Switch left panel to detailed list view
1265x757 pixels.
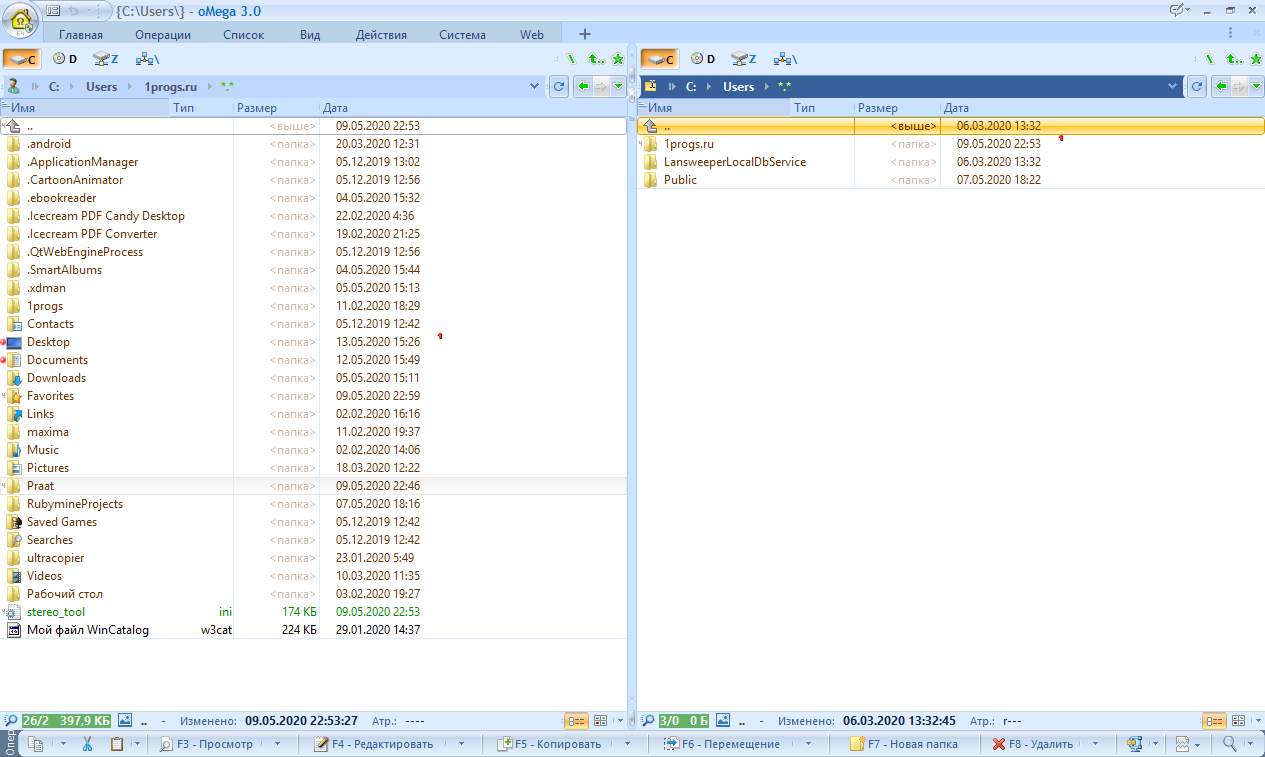tap(576, 720)
